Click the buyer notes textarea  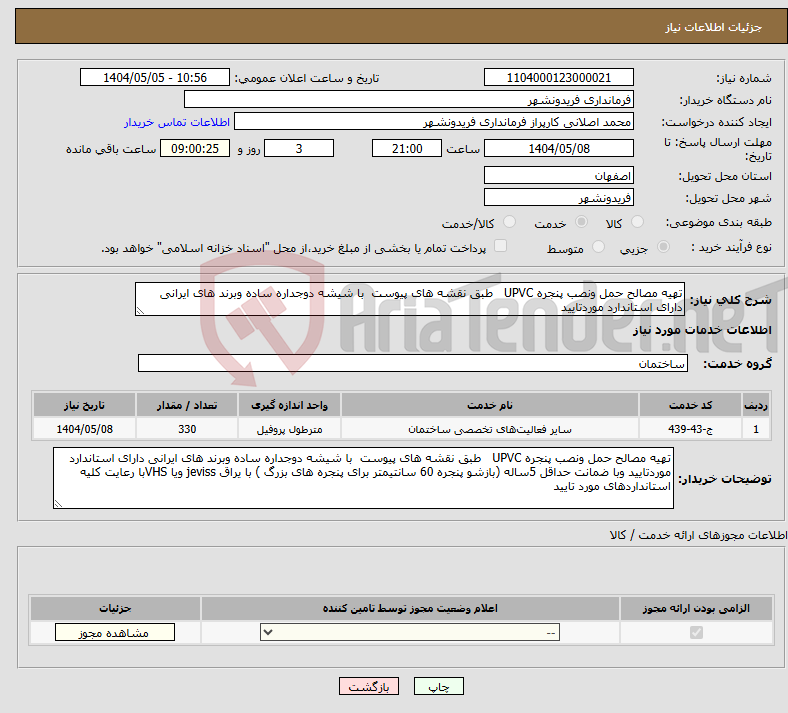363,478
